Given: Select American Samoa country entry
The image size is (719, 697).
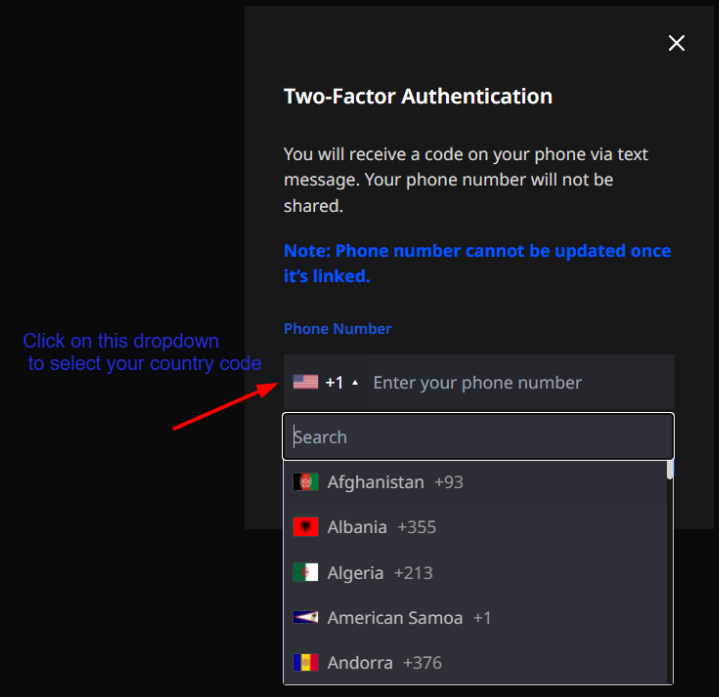Looking at the screenshot, I should pos(395,618).
